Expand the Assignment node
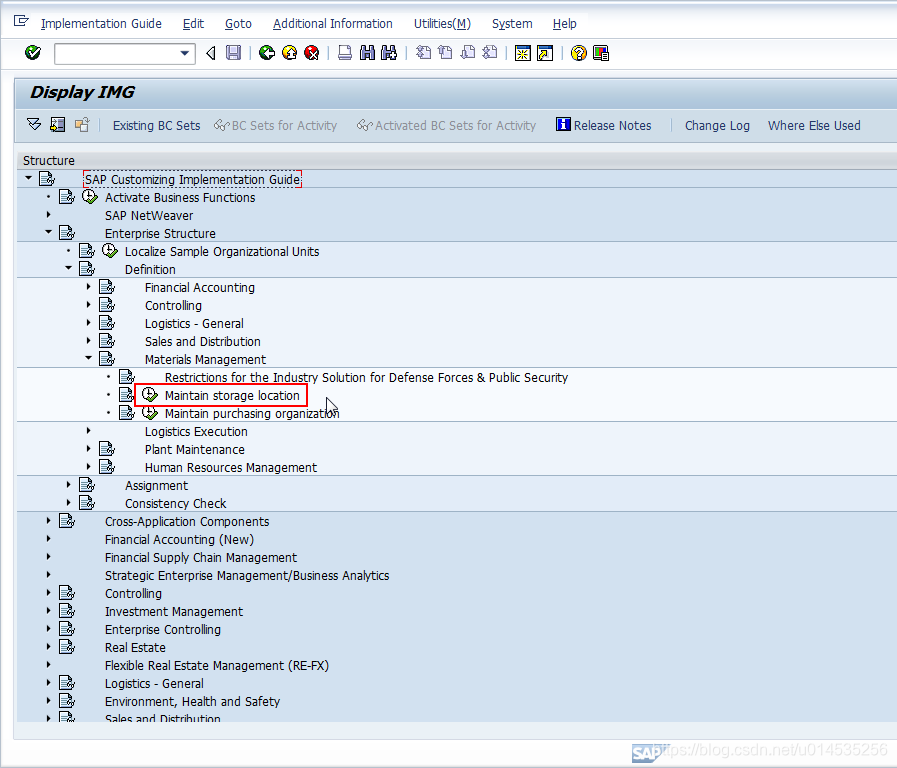The image size is (897, 768). [69, 484]
